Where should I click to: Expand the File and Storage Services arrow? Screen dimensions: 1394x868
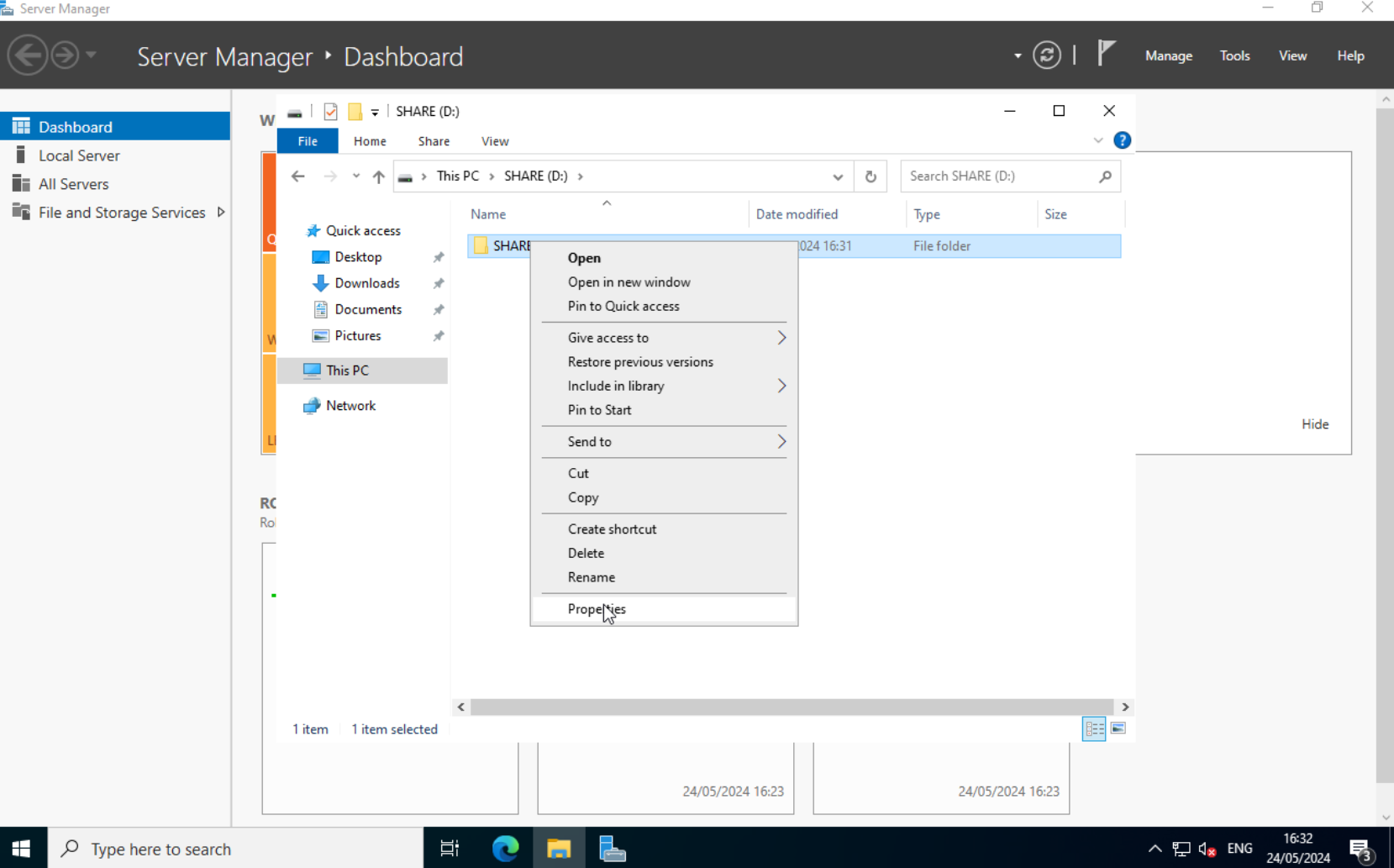coord(221,212)
